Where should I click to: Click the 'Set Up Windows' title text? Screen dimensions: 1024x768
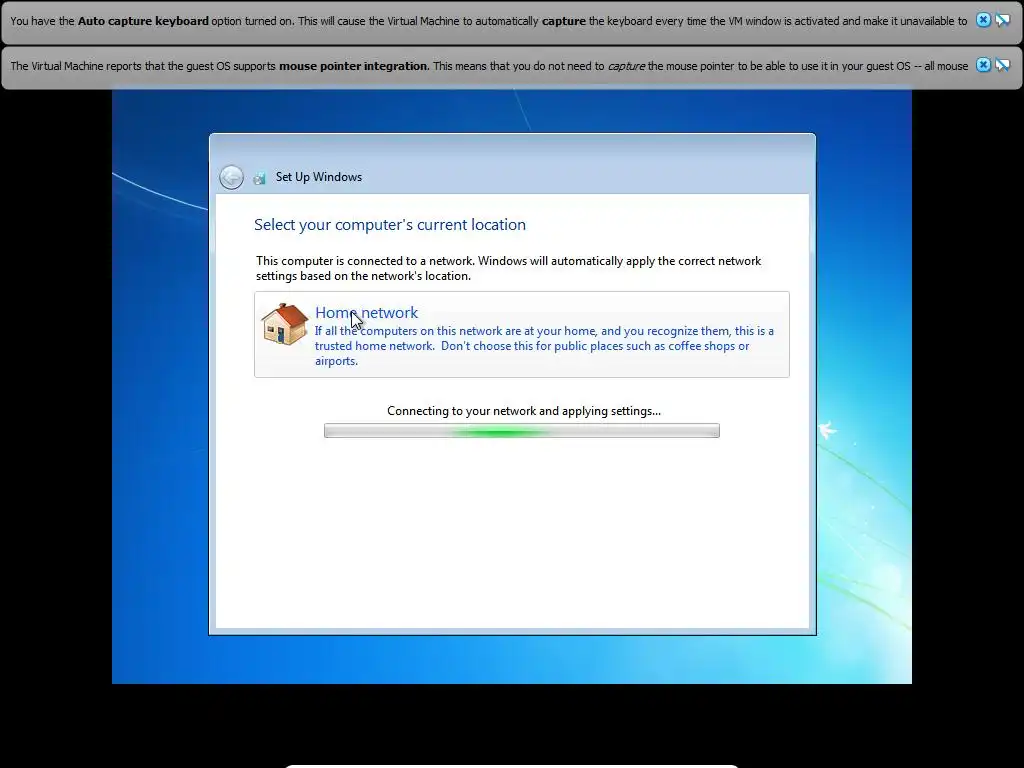click(319, 177)
